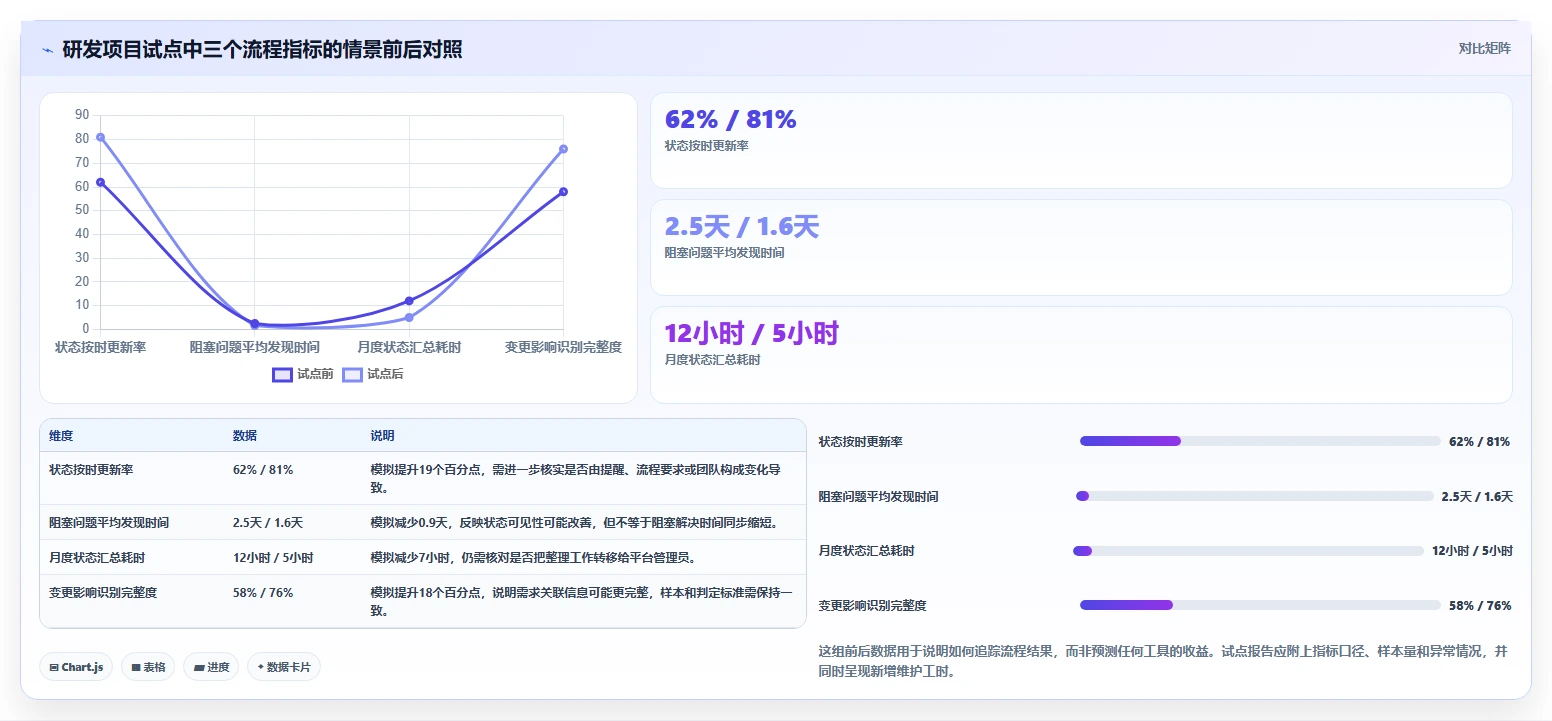Click x-axis label 变更影响识别完整度 on chart
The width and height of the screenshot is (1552, 721).
[x=563, y=347]
